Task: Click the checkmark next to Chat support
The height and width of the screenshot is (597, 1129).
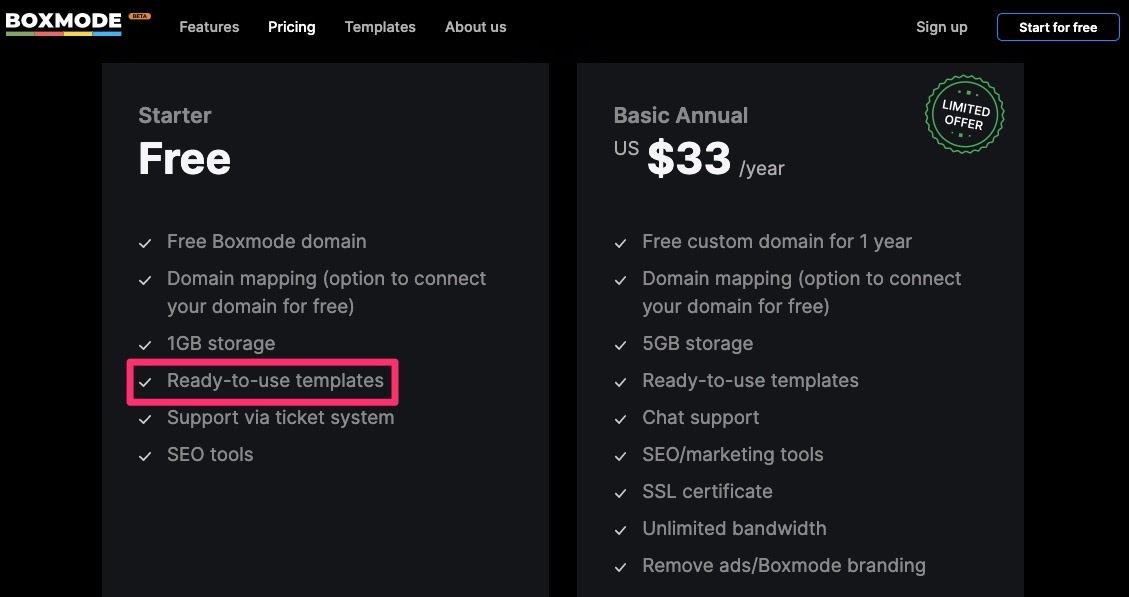Action: tap(621, 419)
